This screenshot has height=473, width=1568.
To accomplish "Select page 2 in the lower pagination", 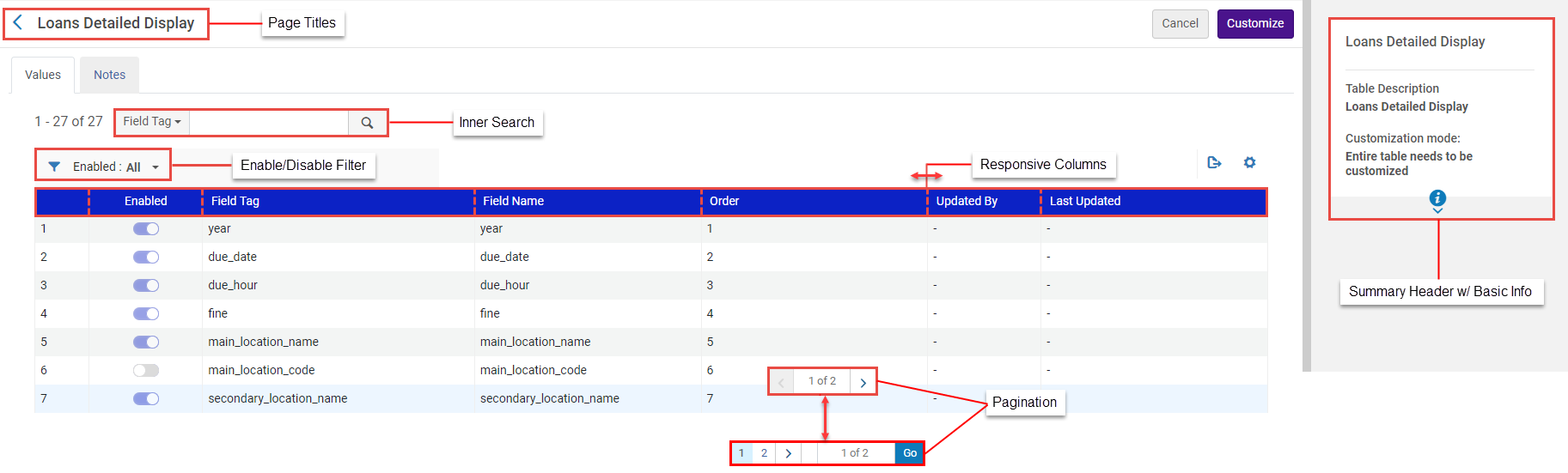I will coord(764,453).
